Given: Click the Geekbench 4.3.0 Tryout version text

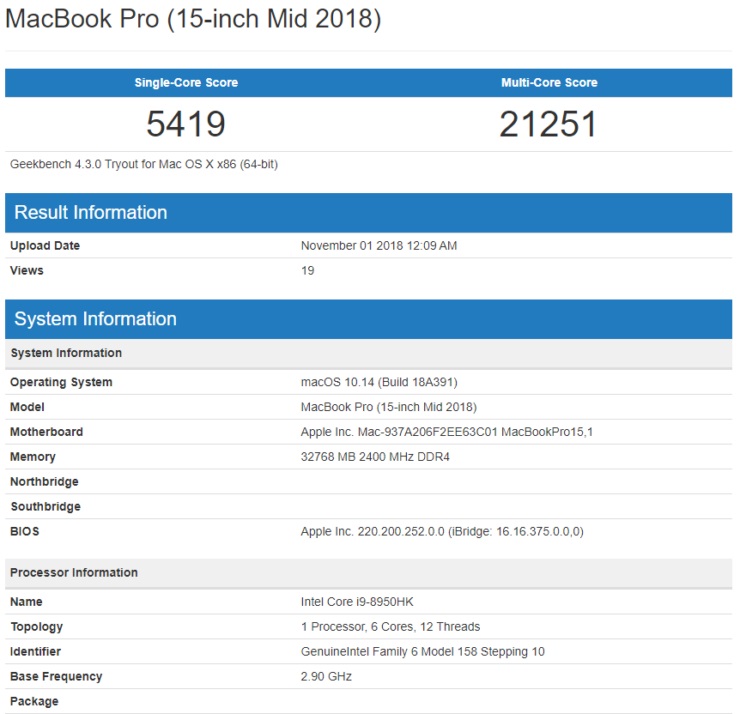Looking at the screenshot, I should click(144, 164).
